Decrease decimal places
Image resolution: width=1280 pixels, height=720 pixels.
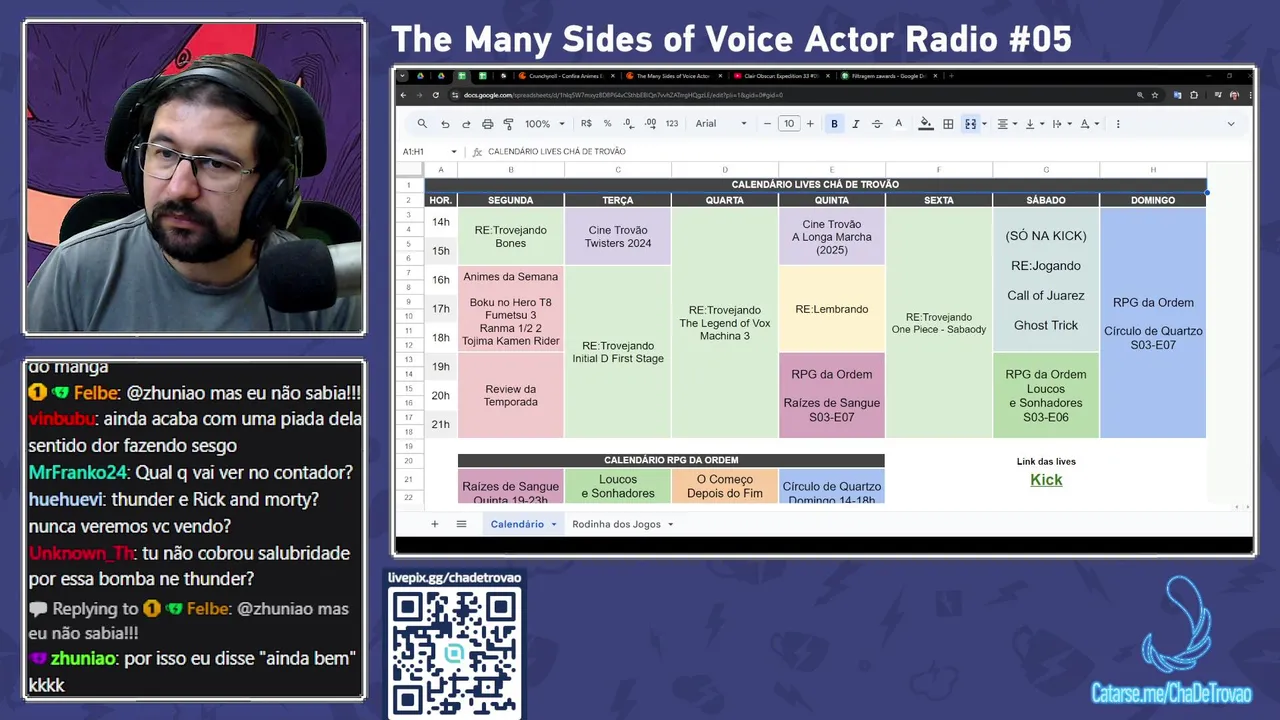[x=628, y=124]
